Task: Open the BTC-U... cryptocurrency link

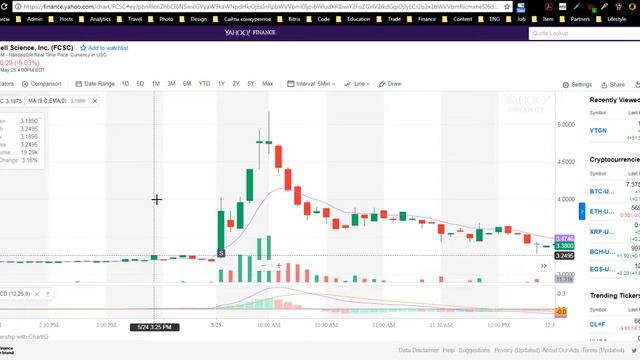Action: 602,191
